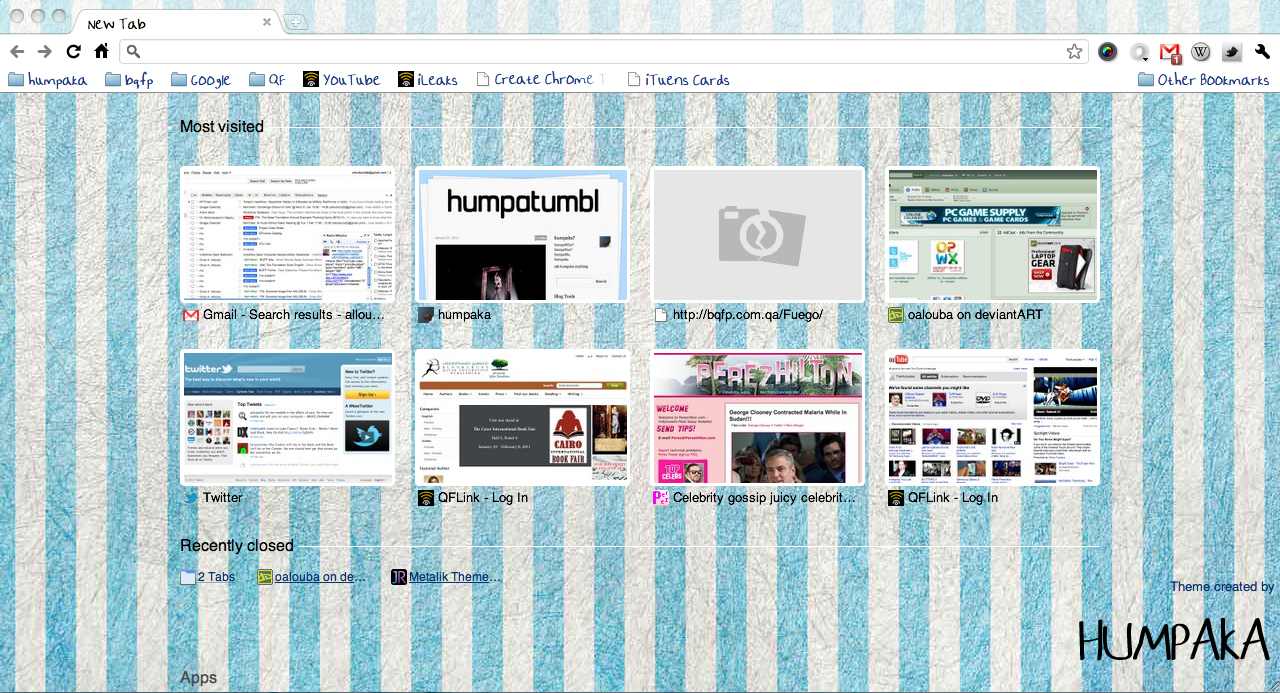Viewport: 1280px width, 693px height.
Task: Click the forward navigation arrow
Action: [x=45, y=51]
